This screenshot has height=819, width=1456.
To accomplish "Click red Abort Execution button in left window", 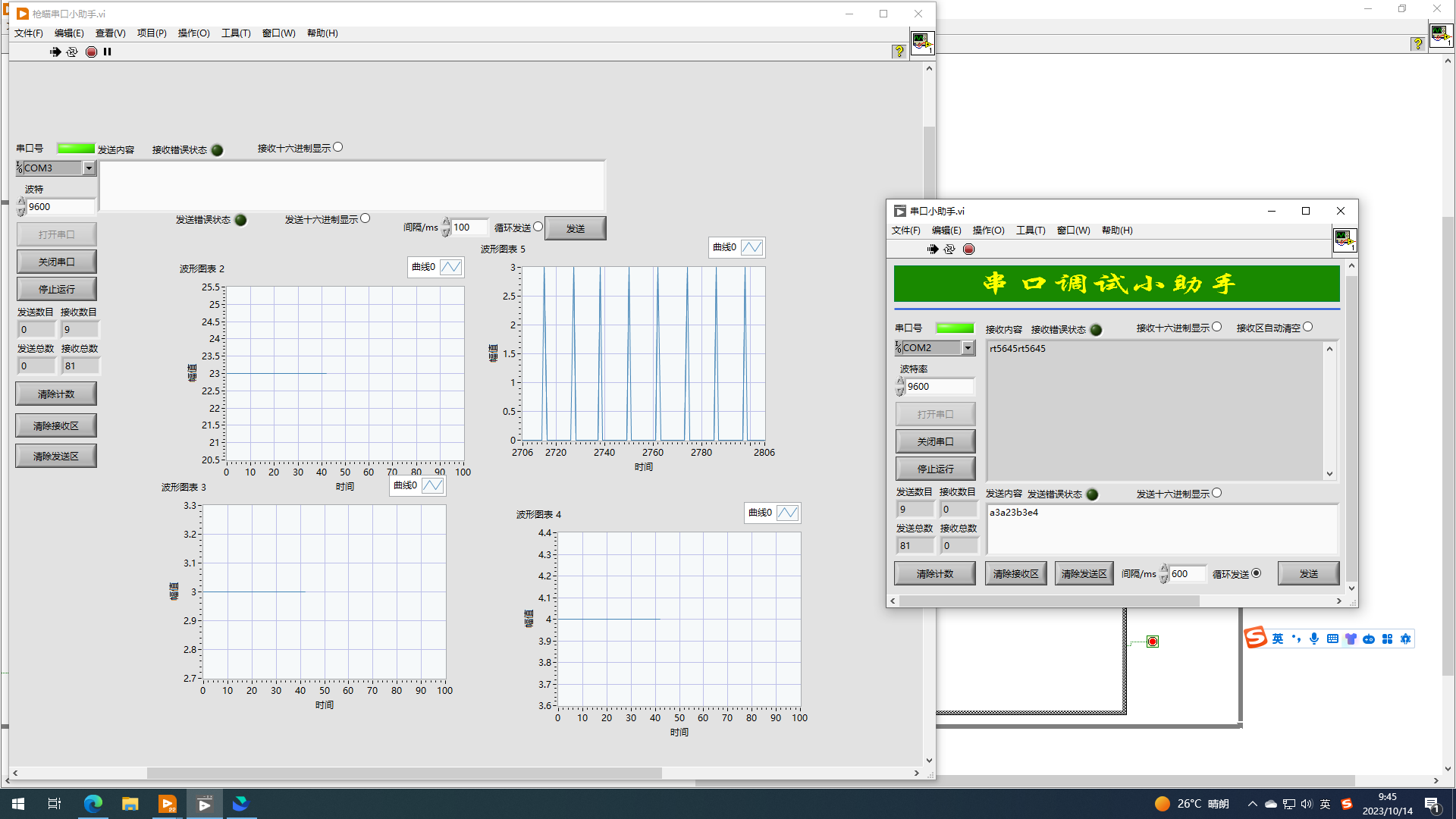I will [91, 52].
